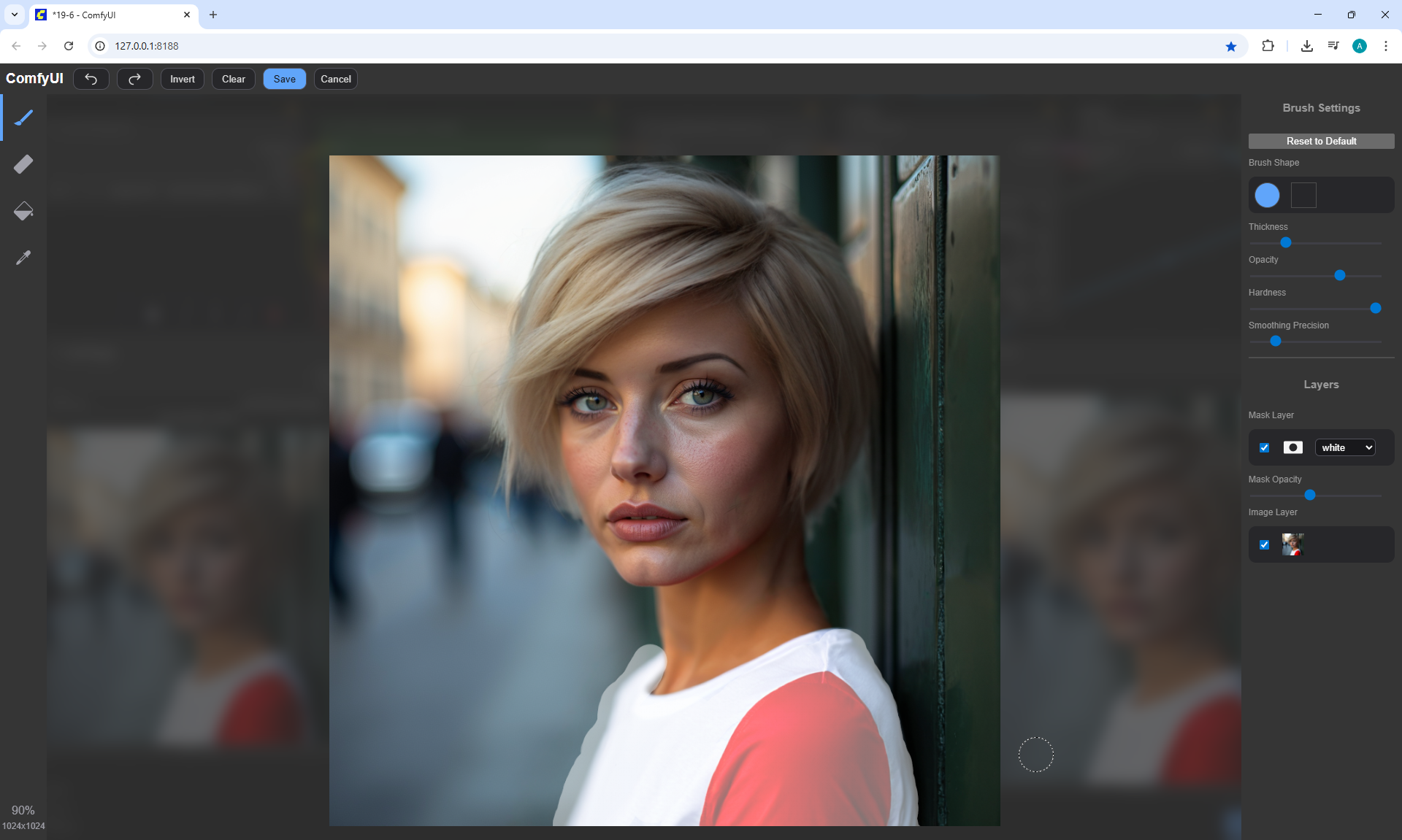Viewport: 1402px width, 840px height.
Task: Open the Chrome three-dot menu
Action: pos(1385,46)
